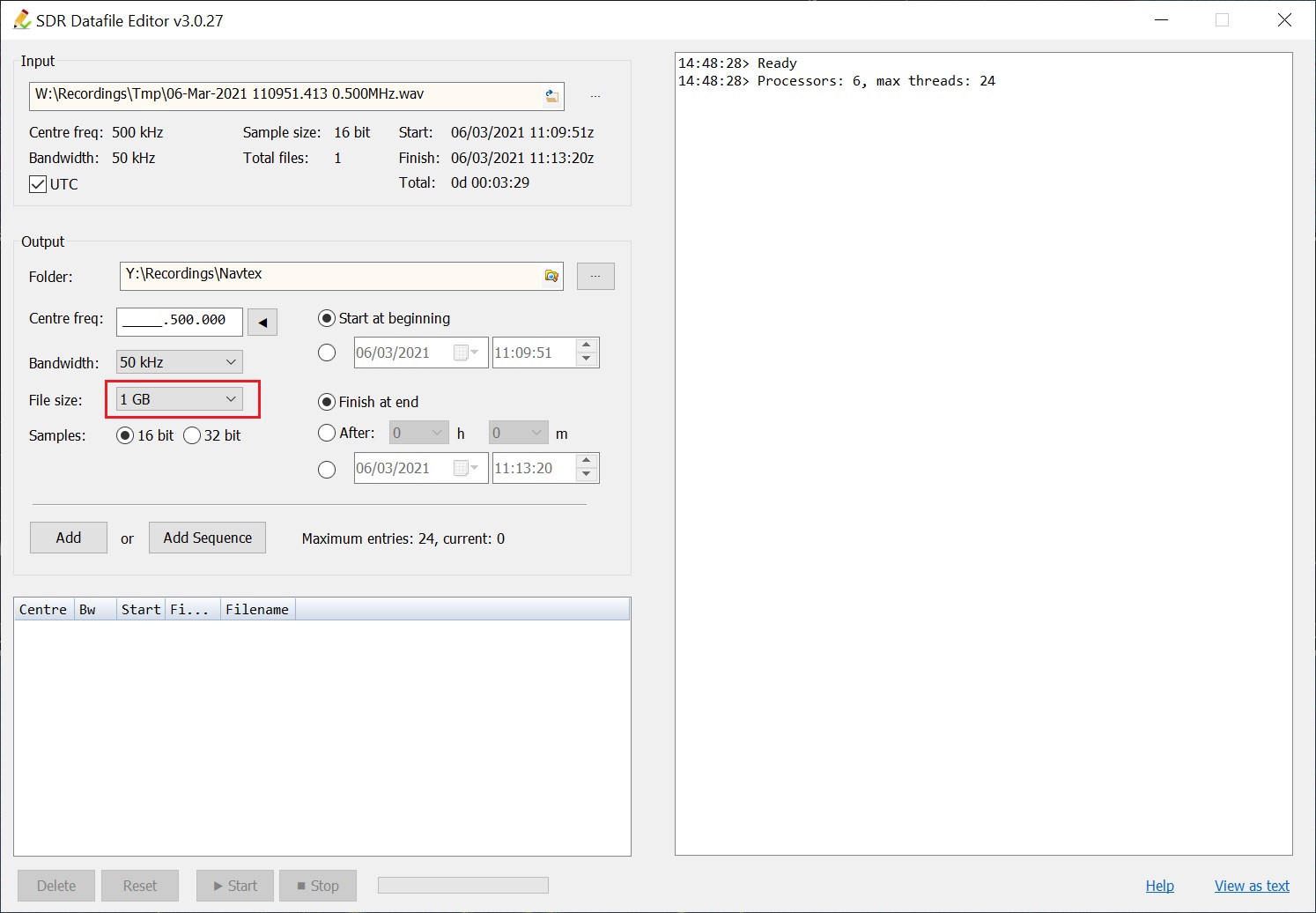Viewport: 1316px width, 913px height.
Task: Select the 32 bit samples option
Action: [x=192, y=435]
